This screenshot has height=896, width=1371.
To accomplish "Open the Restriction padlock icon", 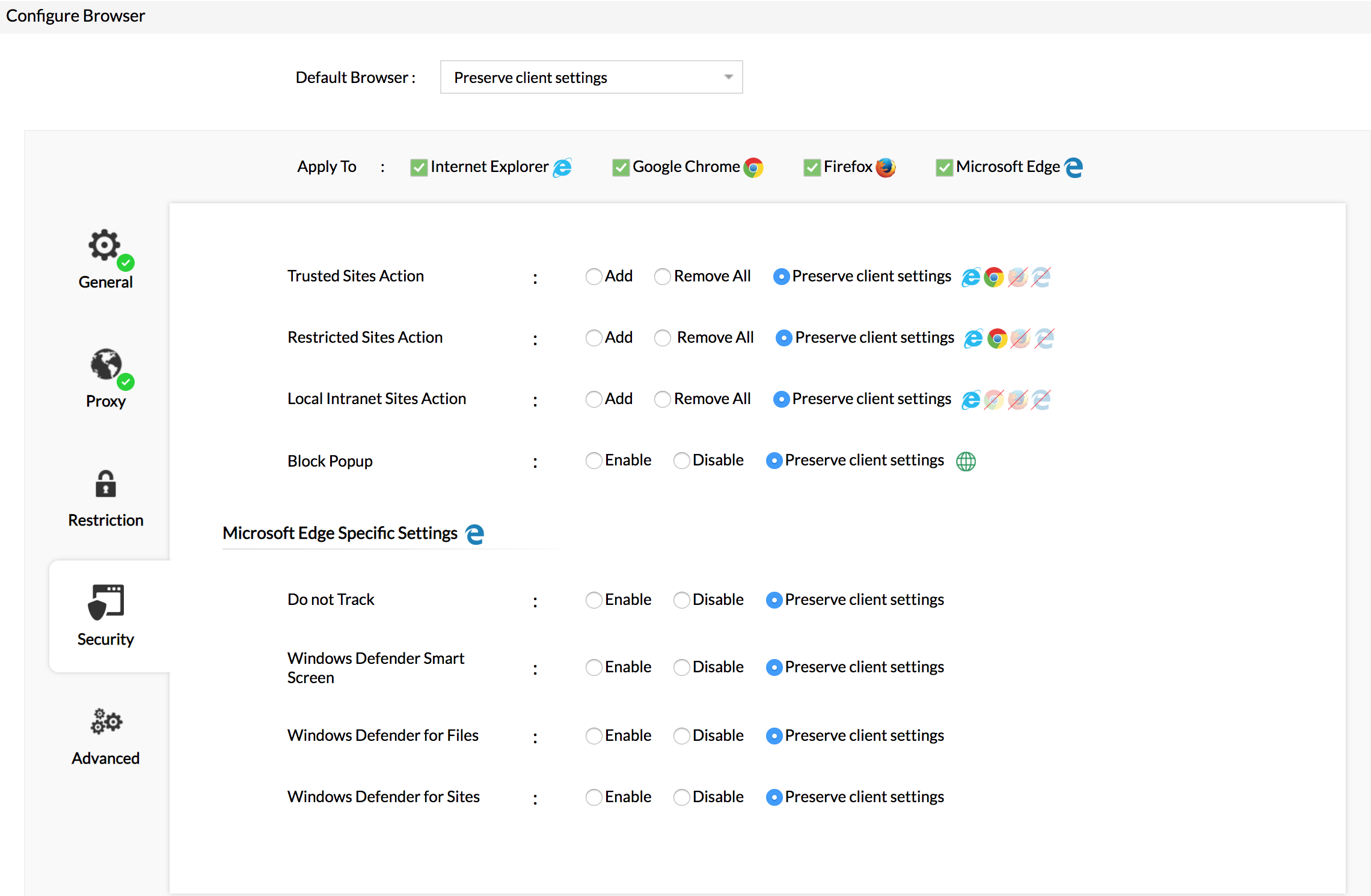I will (106, 484).
